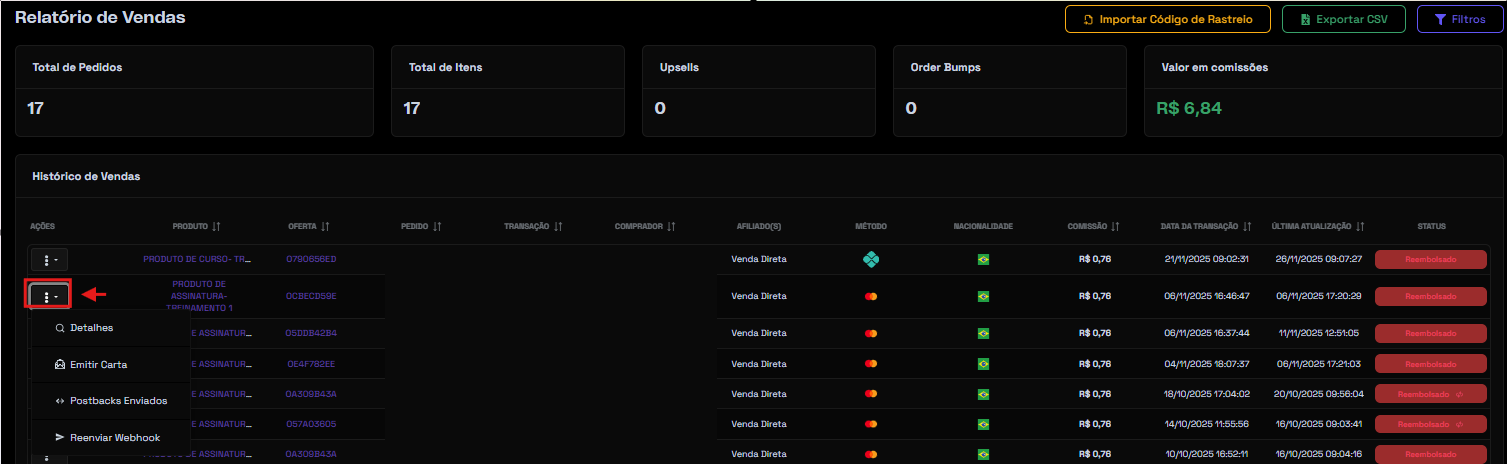Viewport: 1507px width, 464px height.
Task: Sort table by Oferta column arrows
Action: [x=326, y=227]
